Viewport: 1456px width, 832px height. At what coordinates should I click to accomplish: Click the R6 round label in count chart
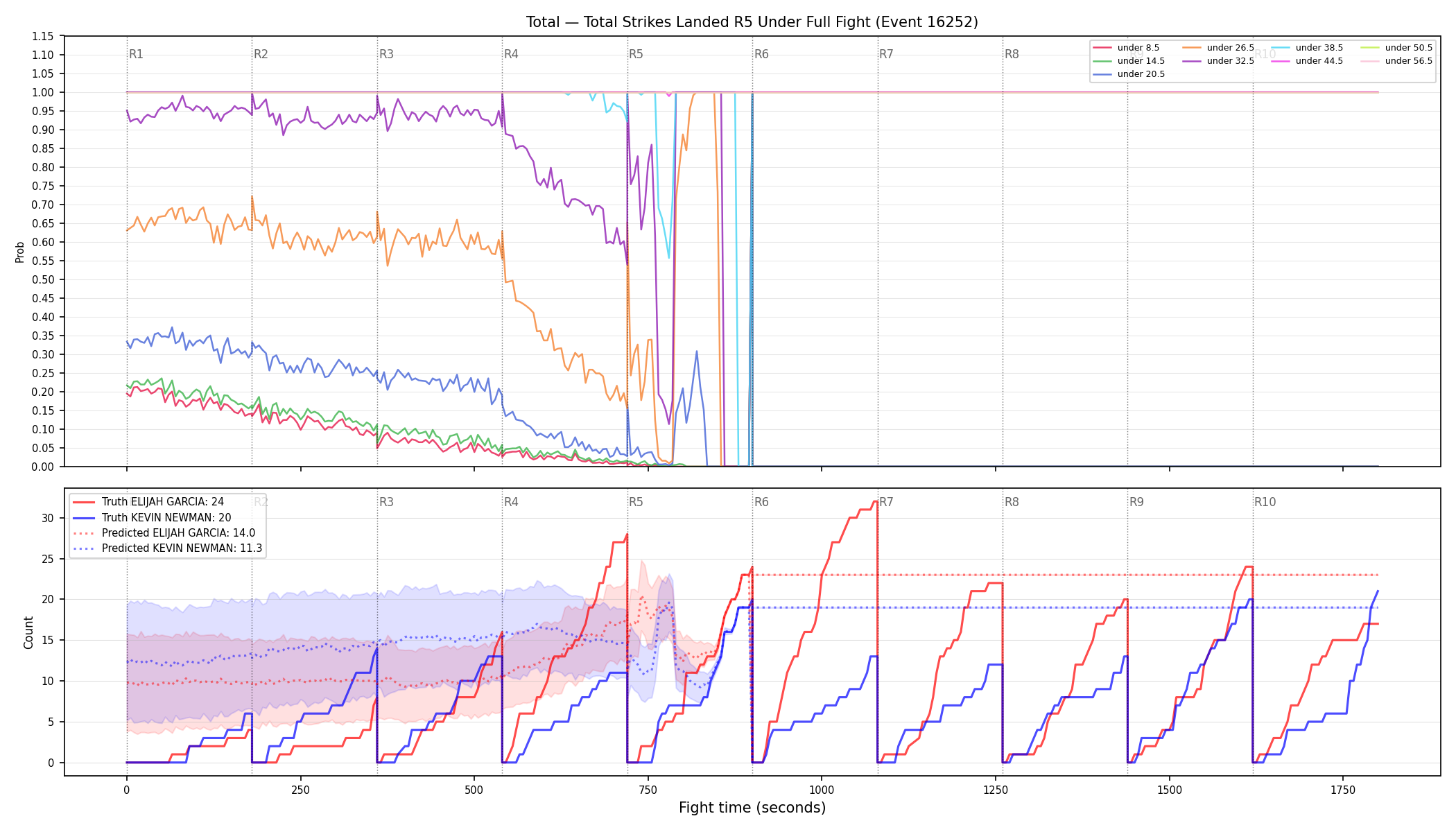pos(761,502)
